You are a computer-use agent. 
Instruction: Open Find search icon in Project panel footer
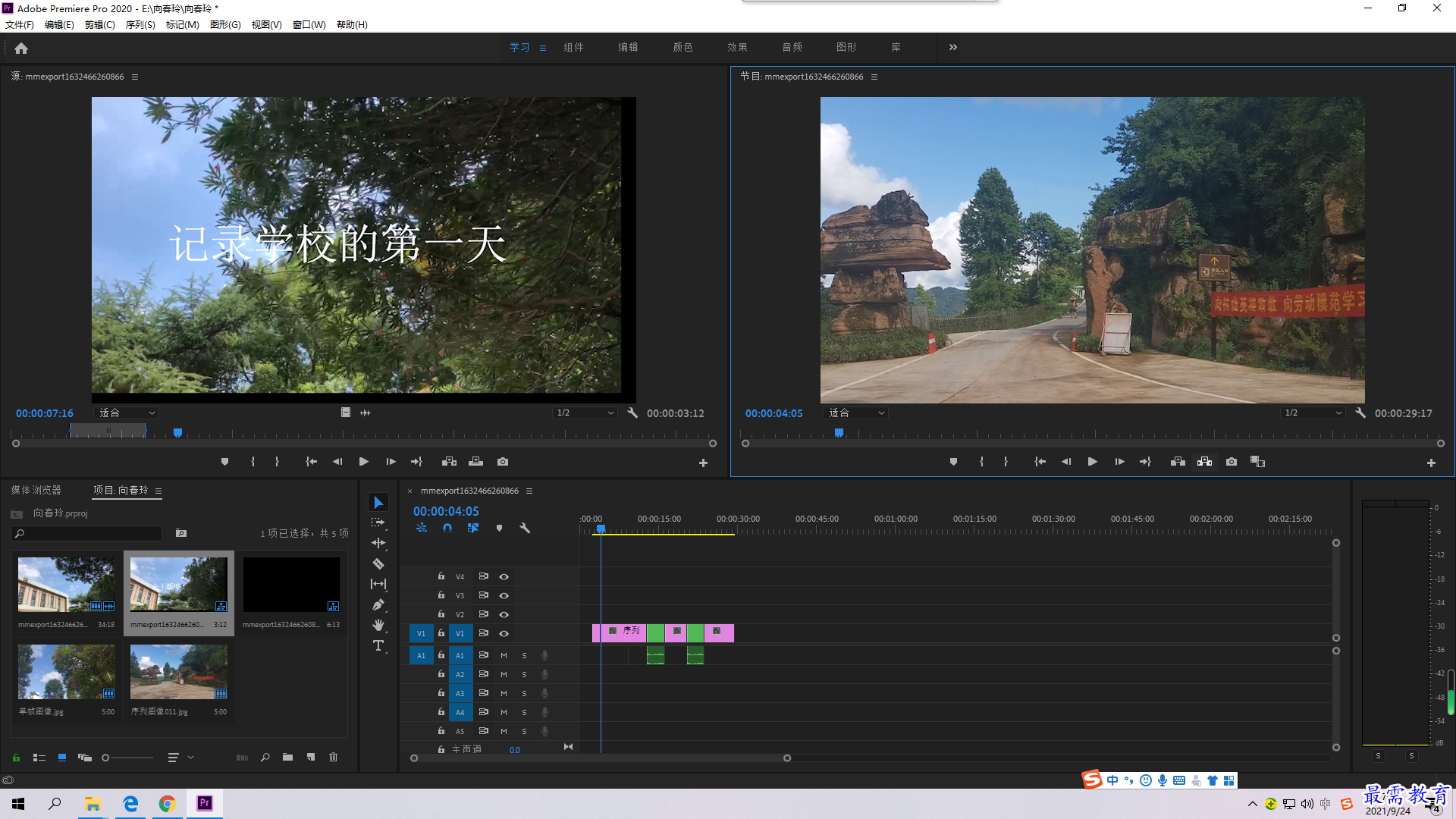pyautogui.click(x=265, y=757)
